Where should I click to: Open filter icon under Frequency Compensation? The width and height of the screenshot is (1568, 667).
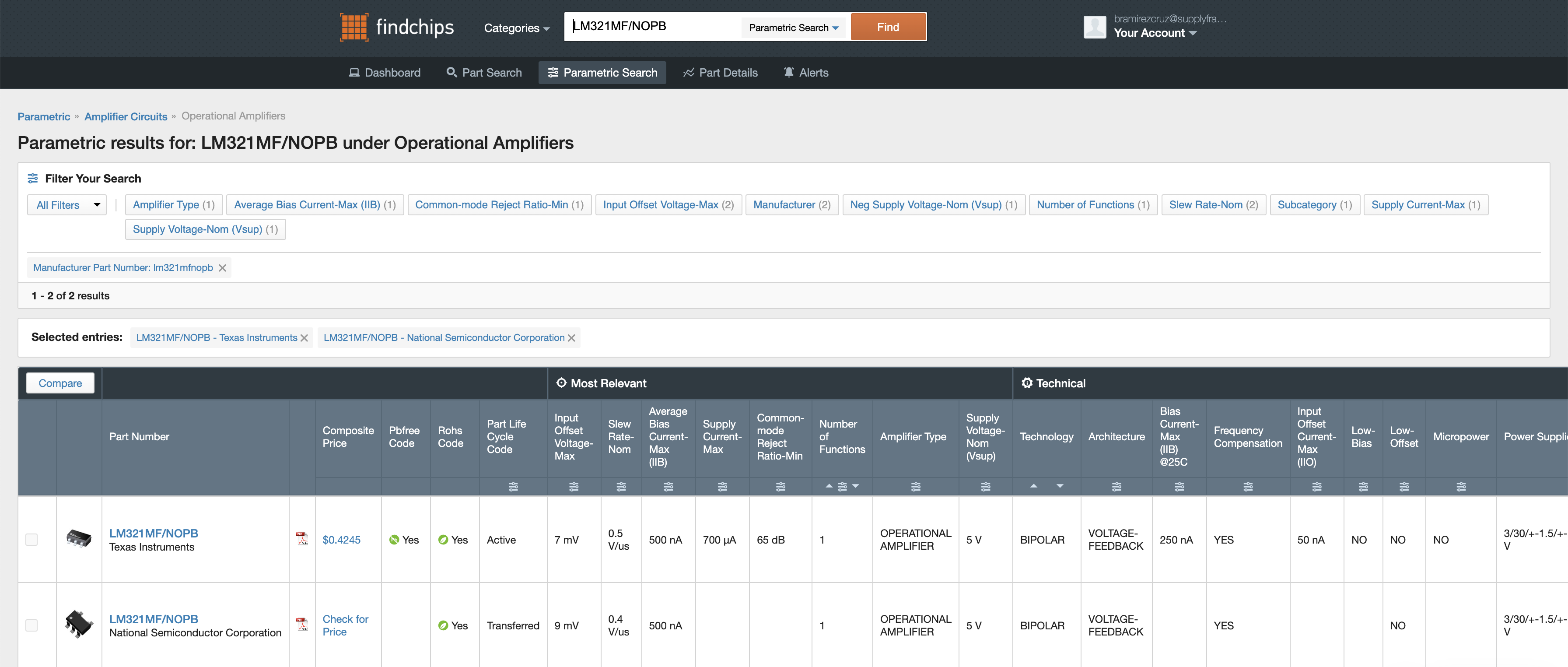pyautogui.click(x=1248, y=487)
